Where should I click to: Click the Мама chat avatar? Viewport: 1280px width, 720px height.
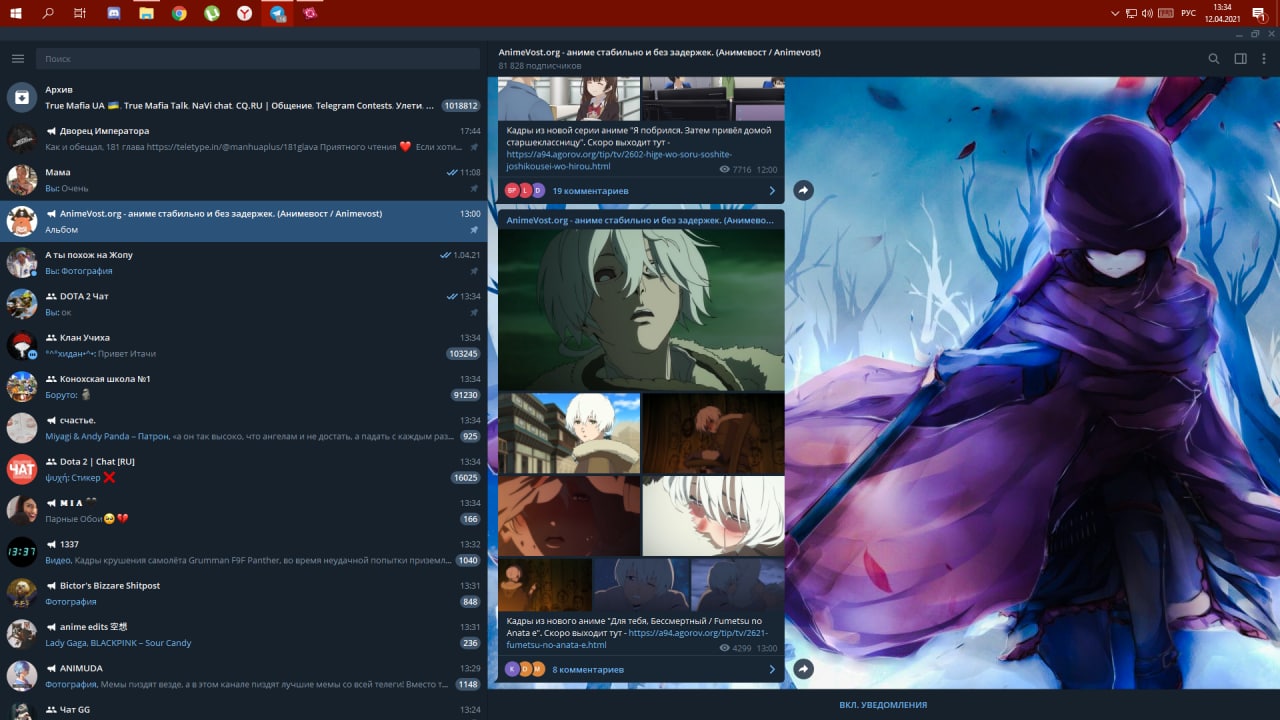click(22, 180)
